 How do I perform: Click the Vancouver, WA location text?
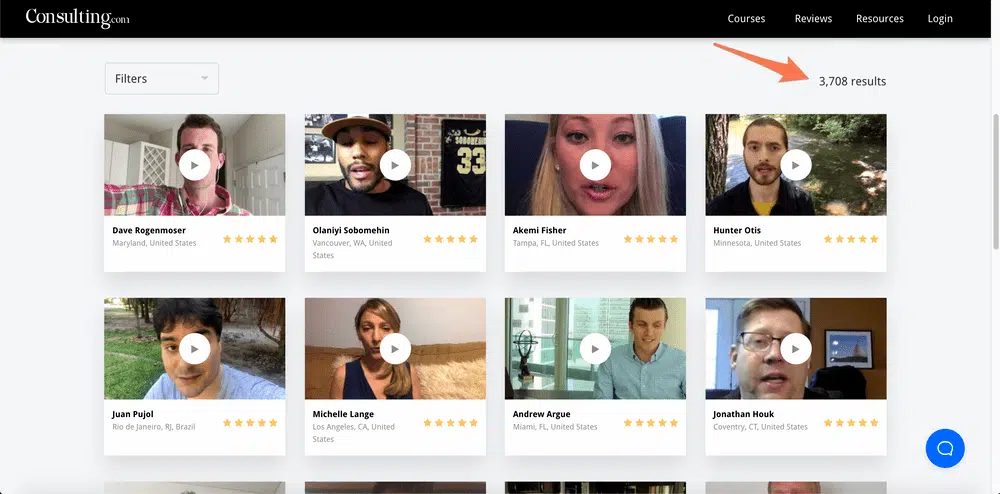pos(352,249)
